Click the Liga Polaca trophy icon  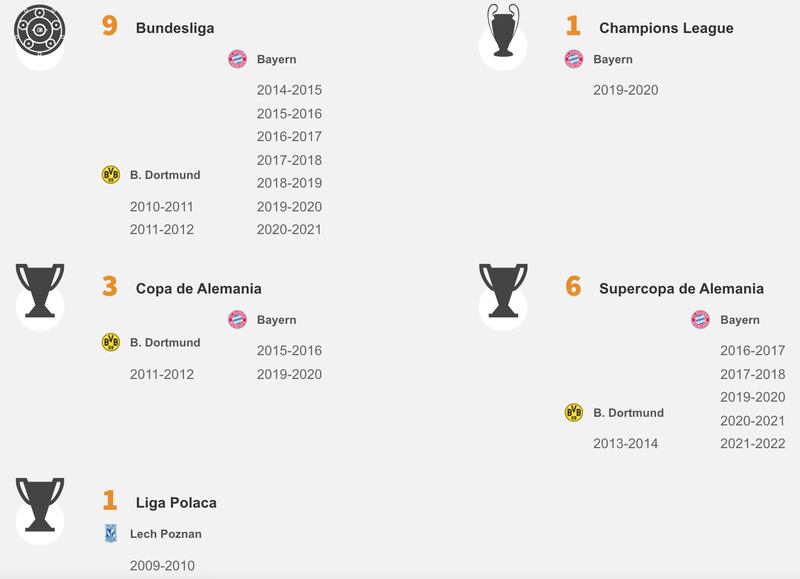pos(40,503)
